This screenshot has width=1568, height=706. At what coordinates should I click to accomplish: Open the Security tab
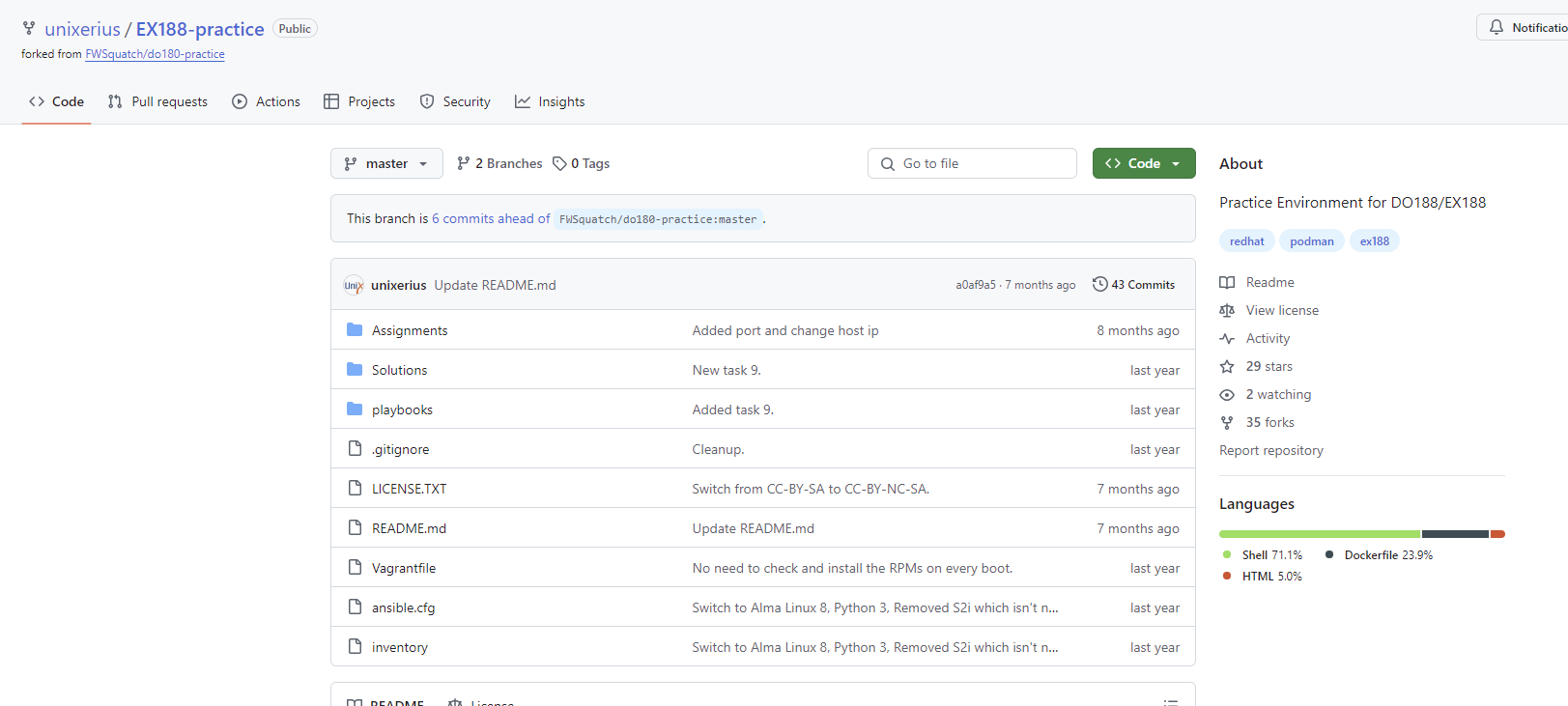455,101
